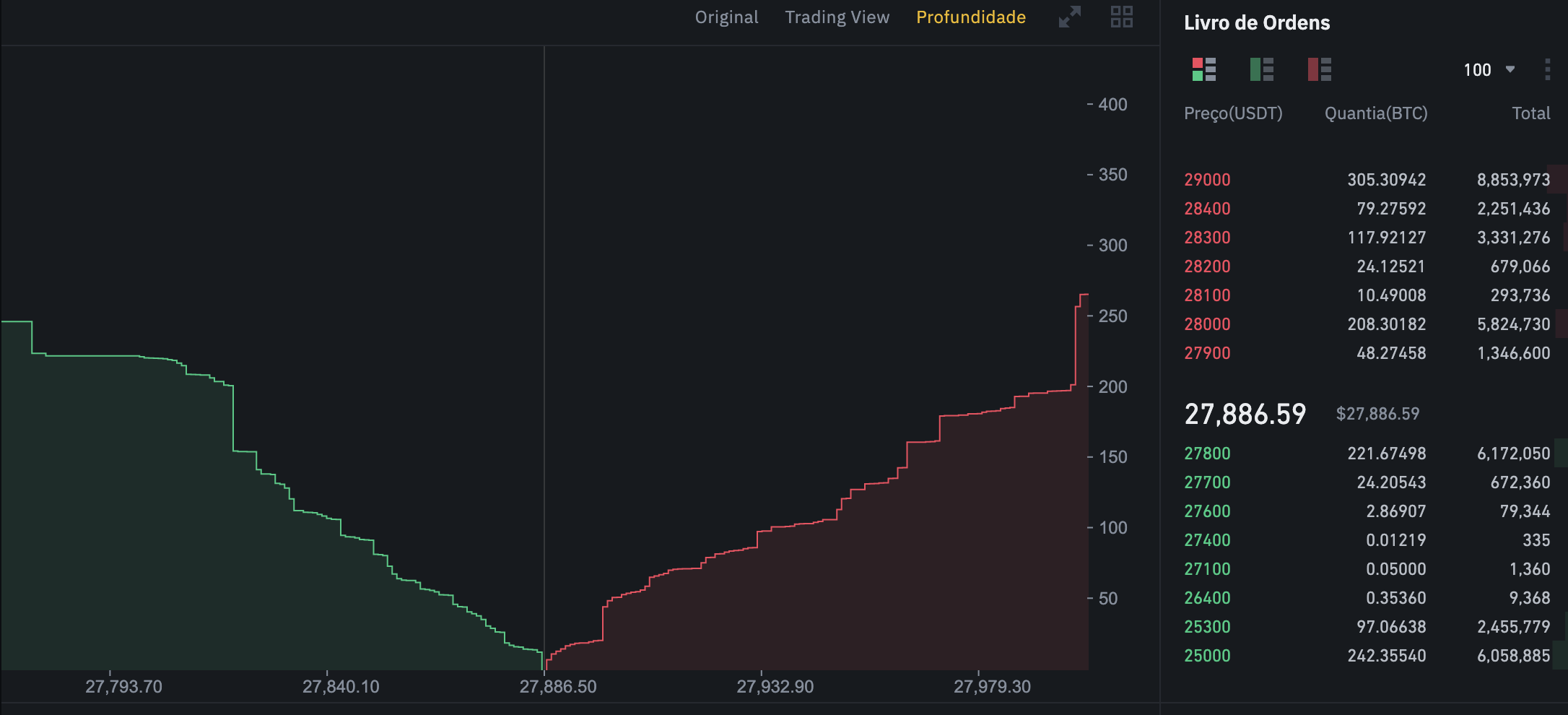Click the current price 27,886.59

click(x=1245, y=414)
